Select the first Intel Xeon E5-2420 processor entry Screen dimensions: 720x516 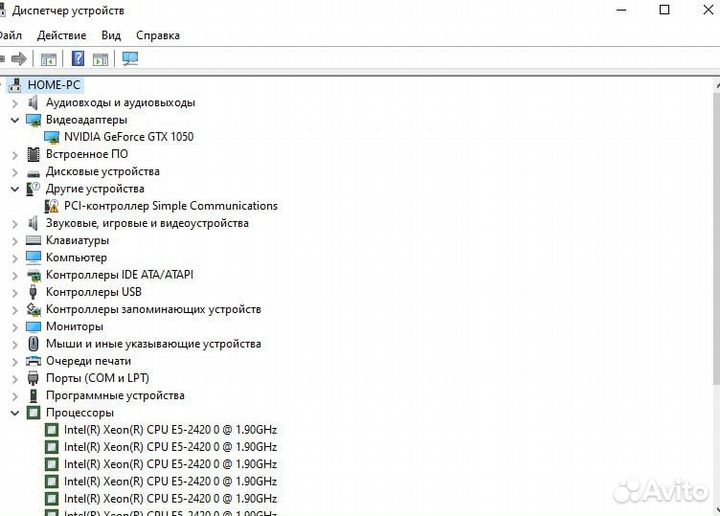click(x=170, y=430)
